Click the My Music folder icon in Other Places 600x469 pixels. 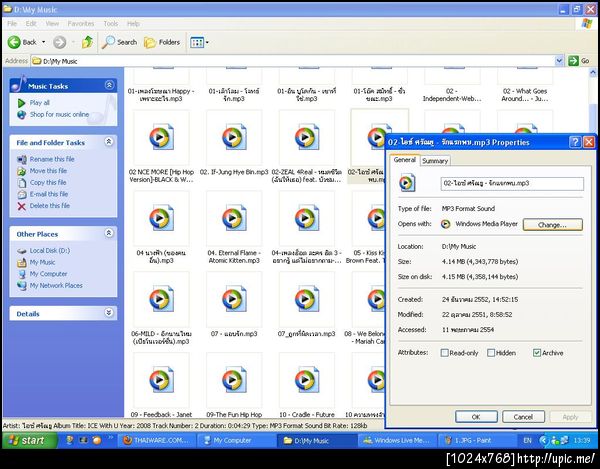[x=22, y=262]
